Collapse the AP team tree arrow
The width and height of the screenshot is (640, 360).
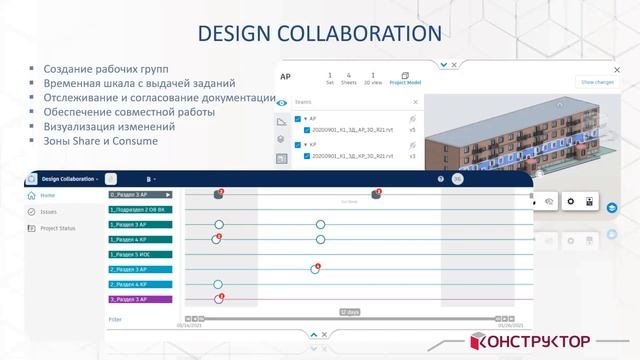click(305, 119)
